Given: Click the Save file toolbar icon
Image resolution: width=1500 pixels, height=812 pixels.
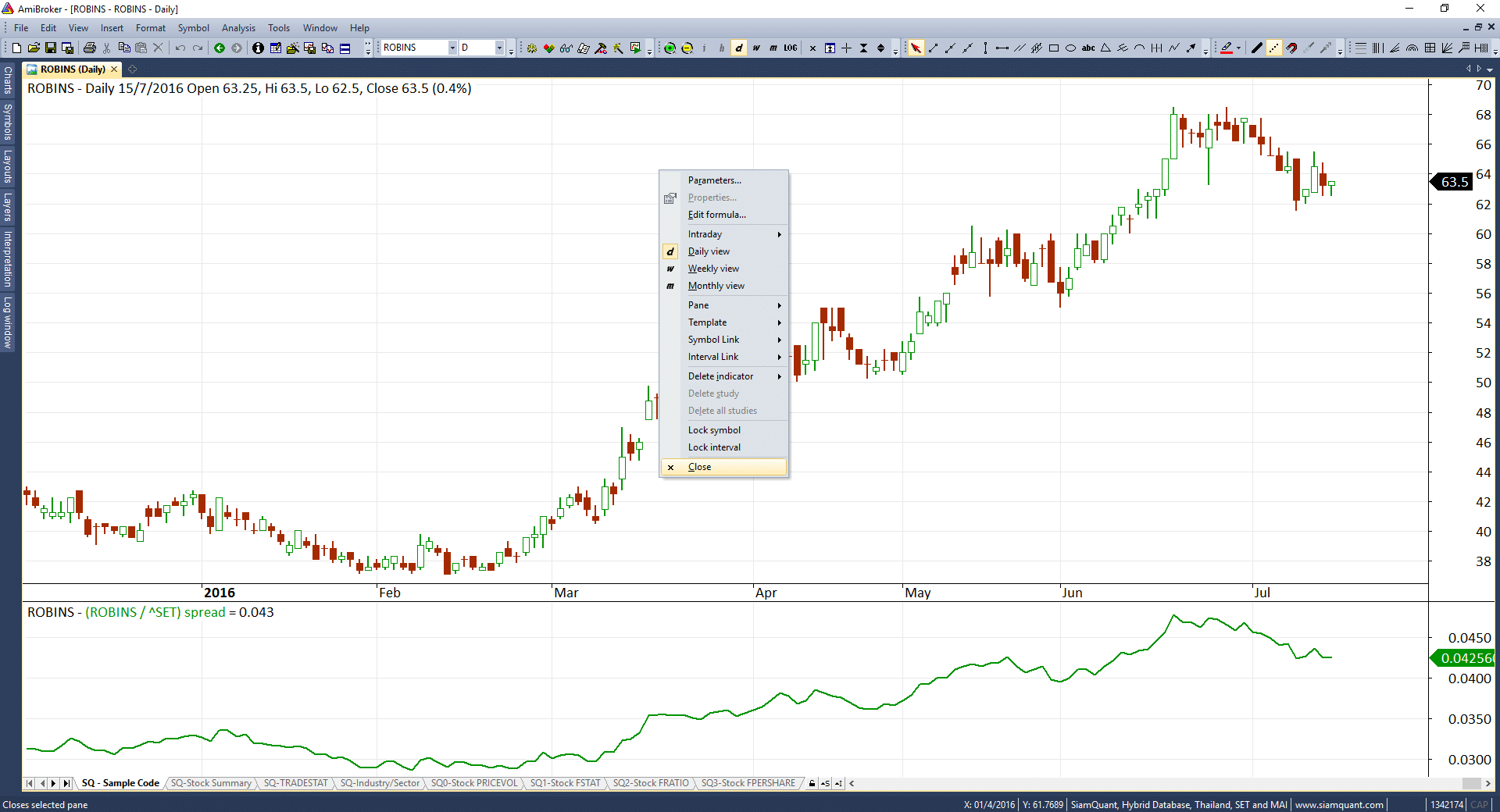Looking at the screenshot, I should click(x=50, y=48).
